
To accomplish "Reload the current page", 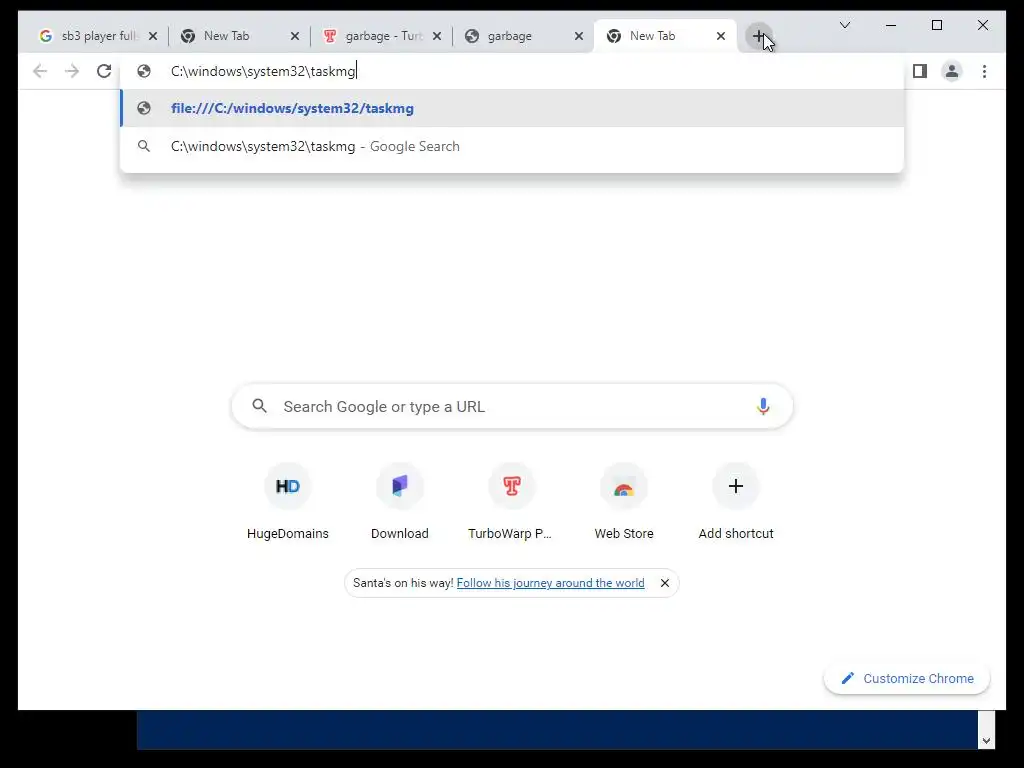I will pos(104,71).
